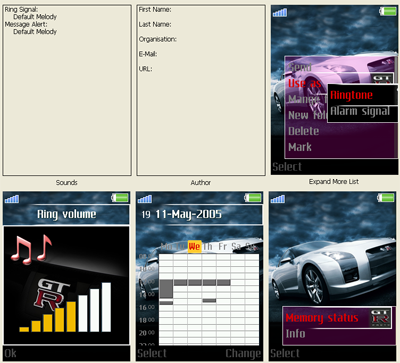Screen dimensions: 400x363
Task: Click Default Melody under Ring Signal
Action: pos(35,17)
